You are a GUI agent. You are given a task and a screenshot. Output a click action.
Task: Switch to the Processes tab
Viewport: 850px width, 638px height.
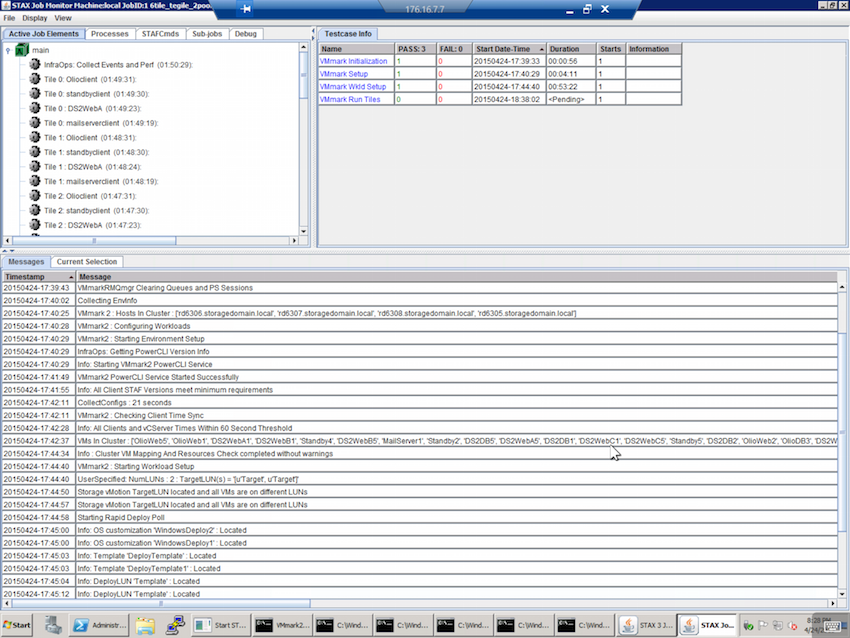click(110, 34)
